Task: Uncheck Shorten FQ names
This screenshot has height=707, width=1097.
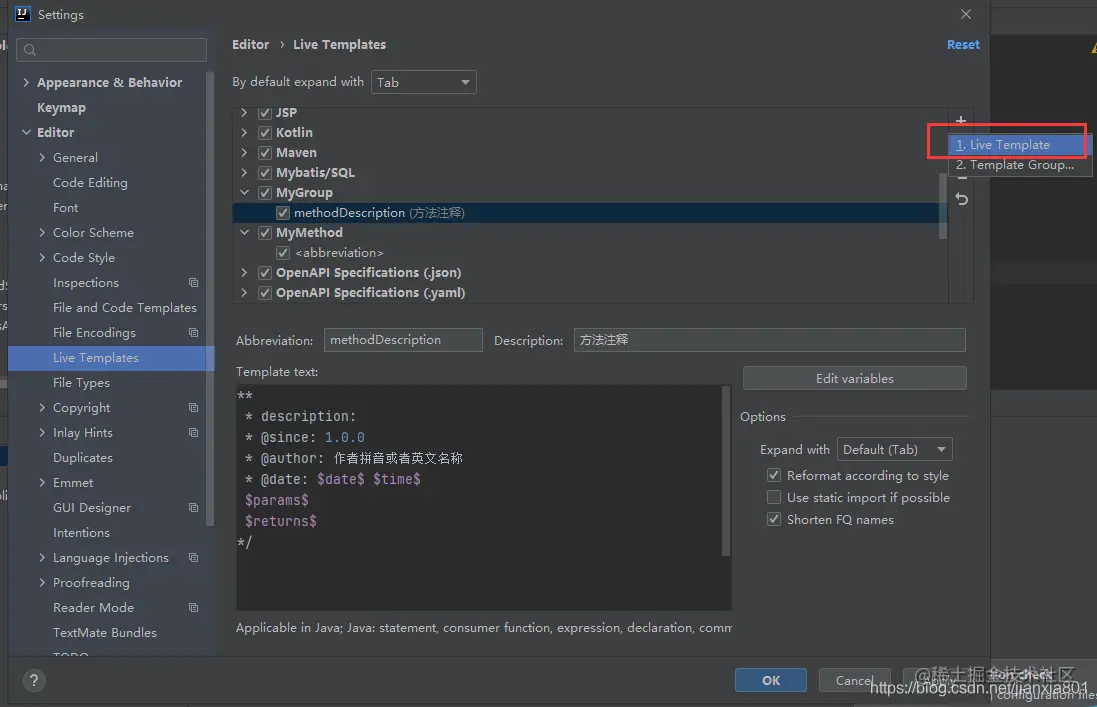Action: pos(774,520)
